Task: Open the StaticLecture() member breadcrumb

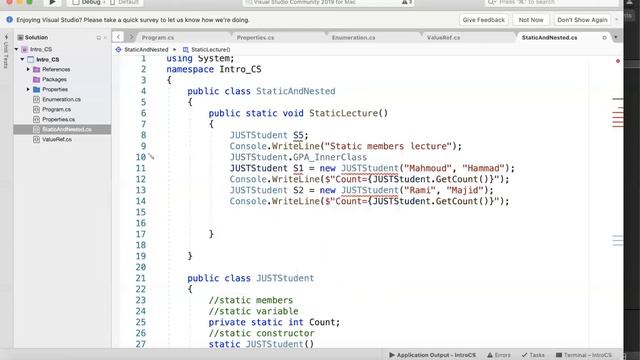Action: coord(207,49)
